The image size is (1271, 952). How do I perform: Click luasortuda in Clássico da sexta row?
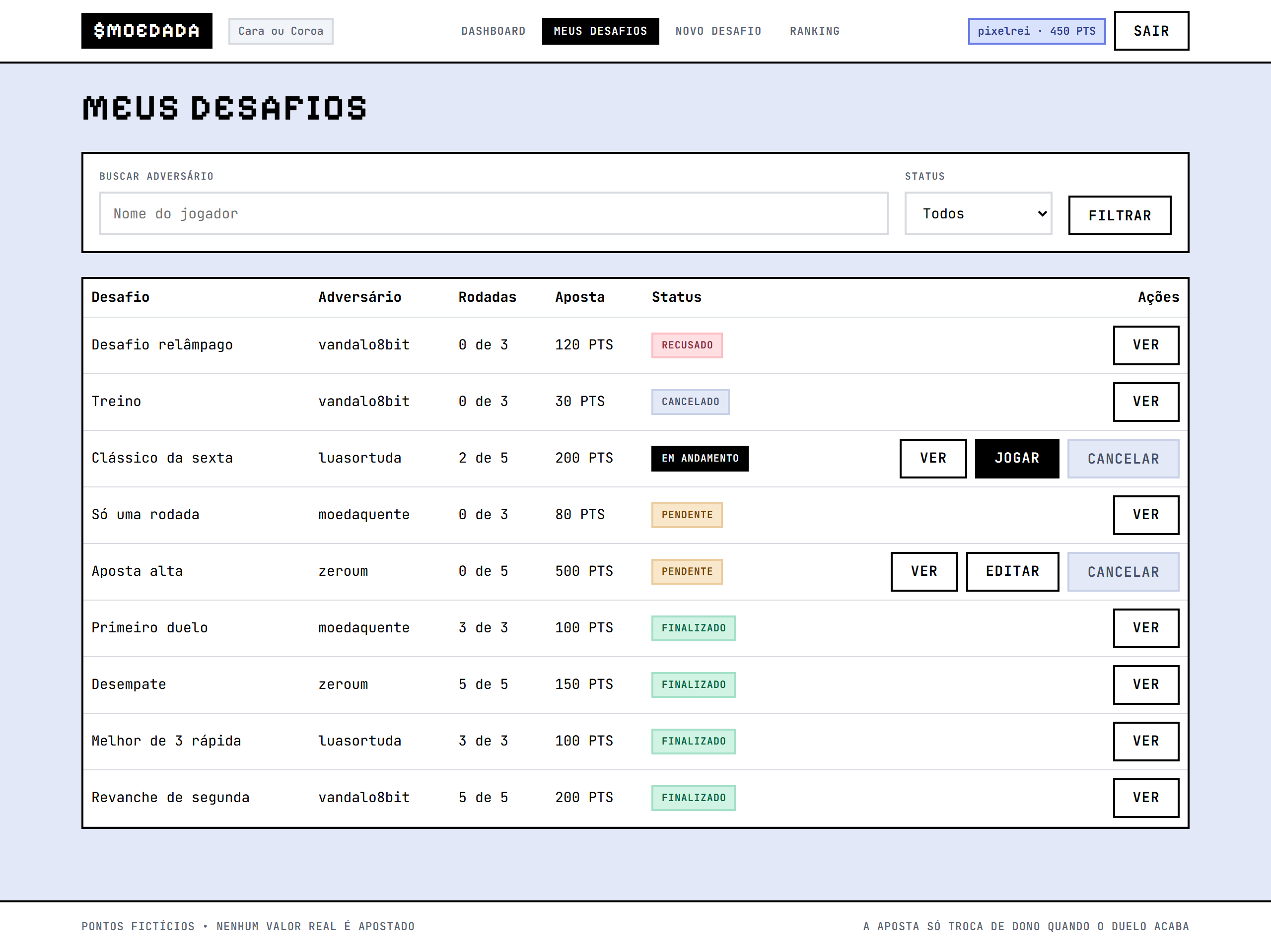pos(359,459)
